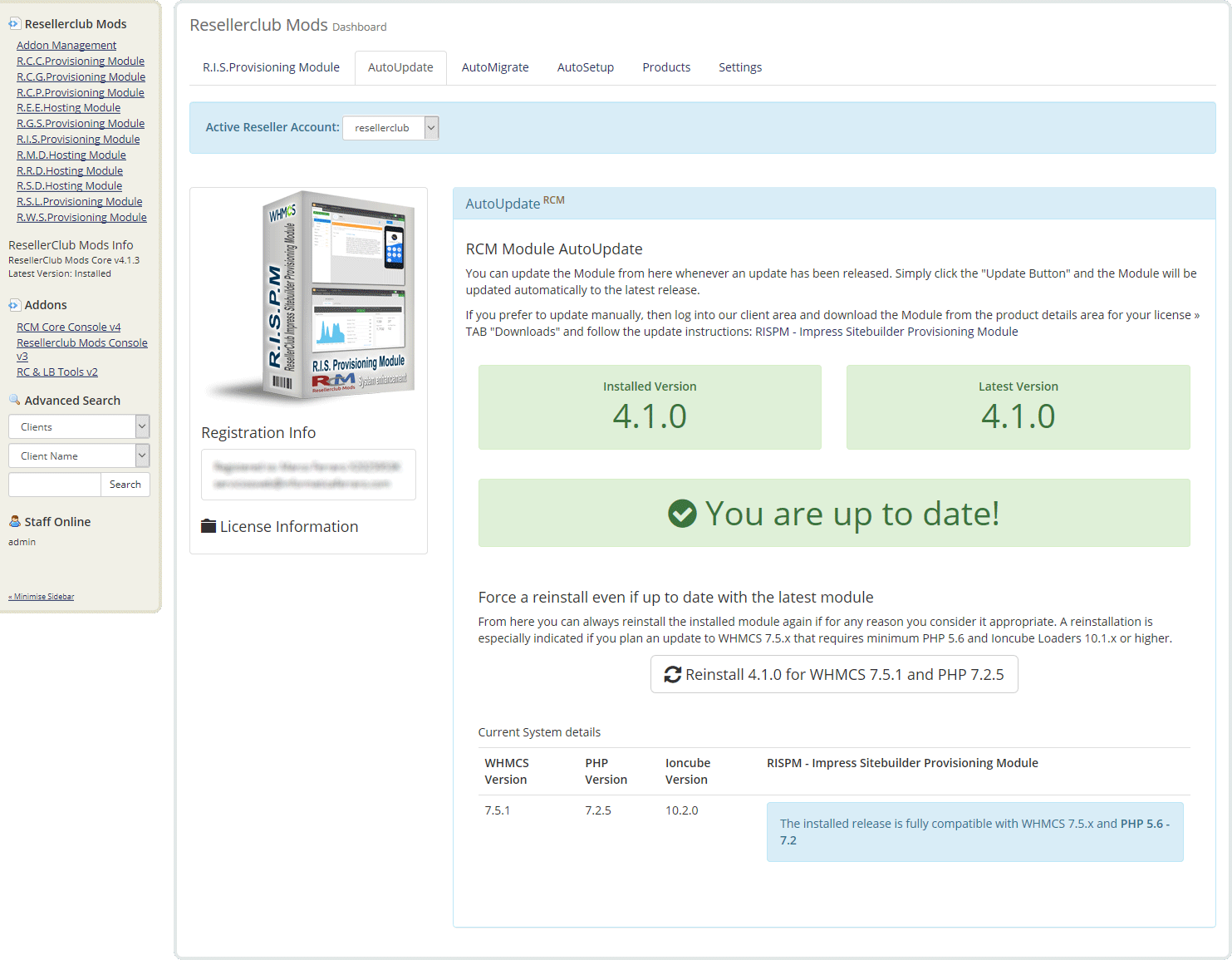1232x960 pixels.
Task: Expand the Client Name field dropdown
Action: coord(79,455)
